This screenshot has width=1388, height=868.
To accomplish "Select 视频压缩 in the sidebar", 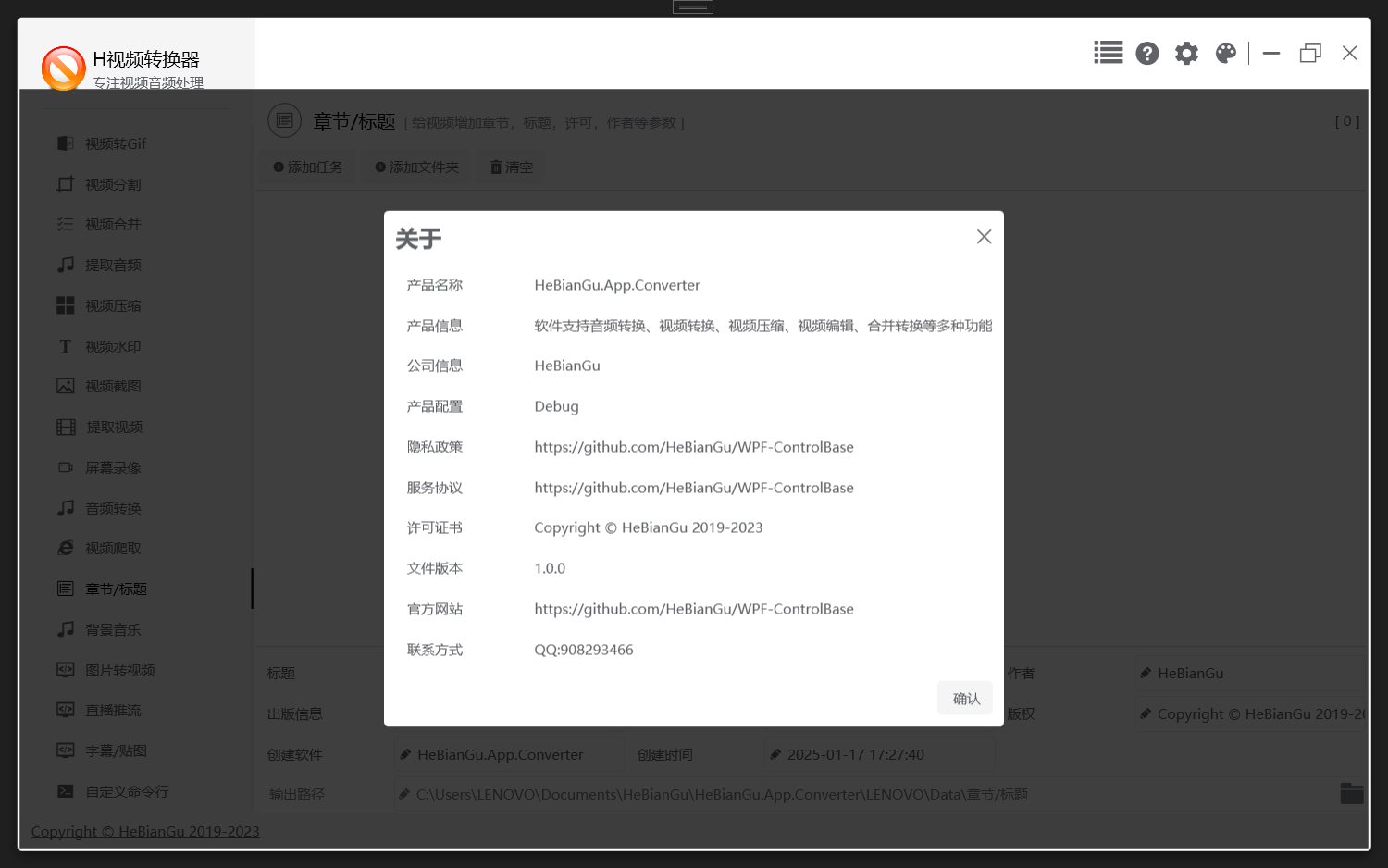I will [137, 305].
